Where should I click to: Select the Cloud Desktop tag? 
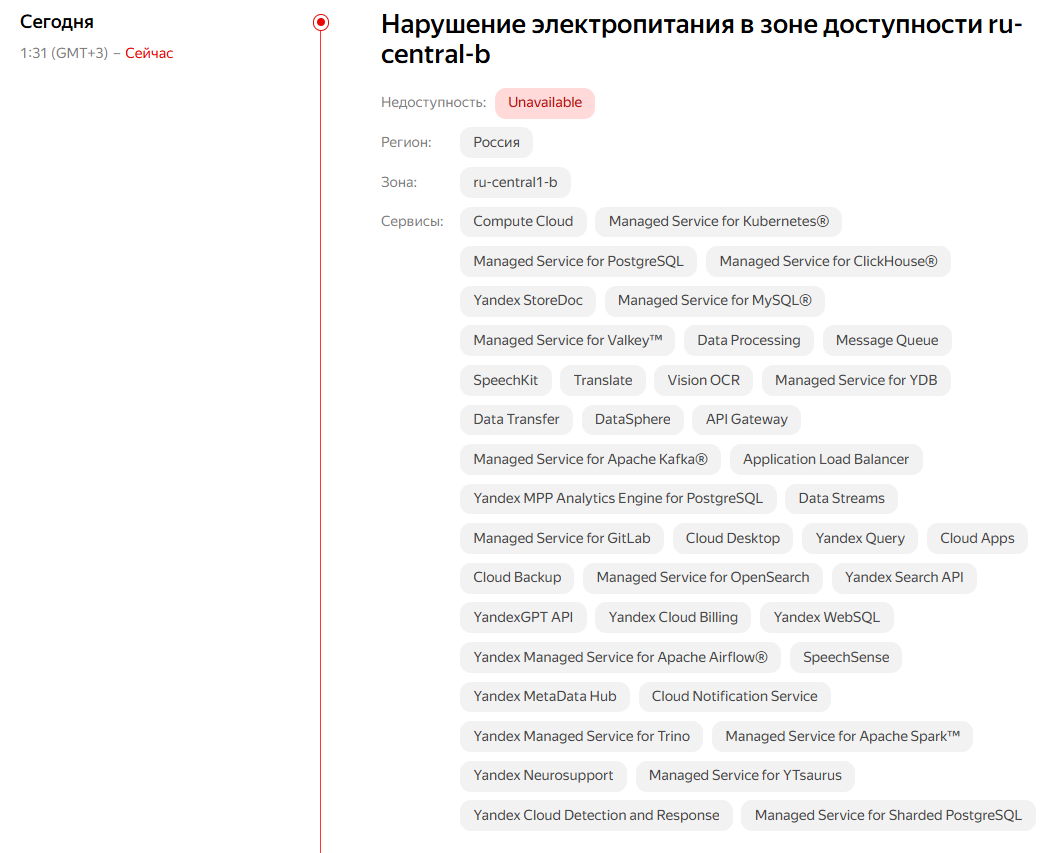(x=733, y=539)
